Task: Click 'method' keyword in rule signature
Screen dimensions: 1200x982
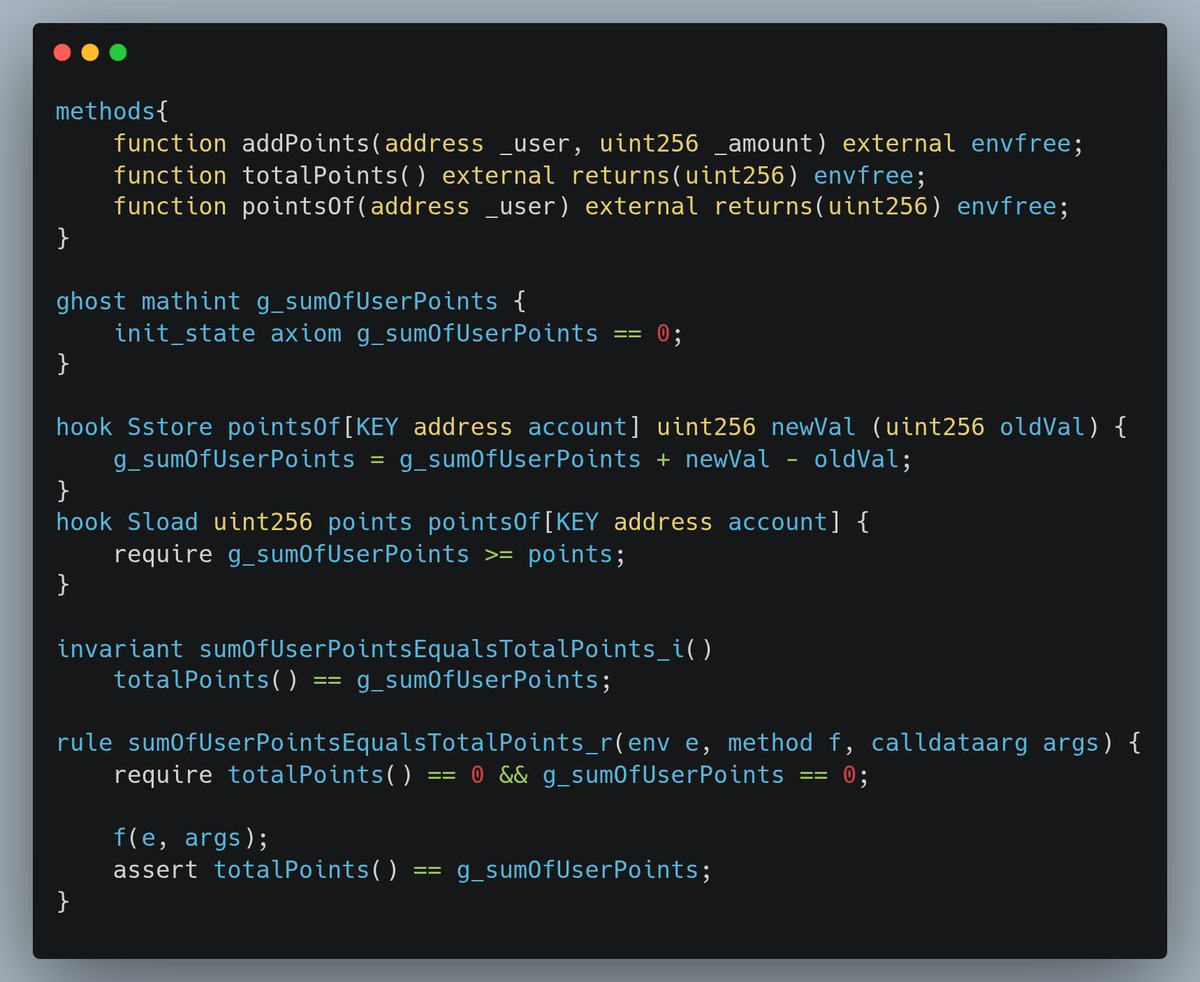Action: point(770,743)
